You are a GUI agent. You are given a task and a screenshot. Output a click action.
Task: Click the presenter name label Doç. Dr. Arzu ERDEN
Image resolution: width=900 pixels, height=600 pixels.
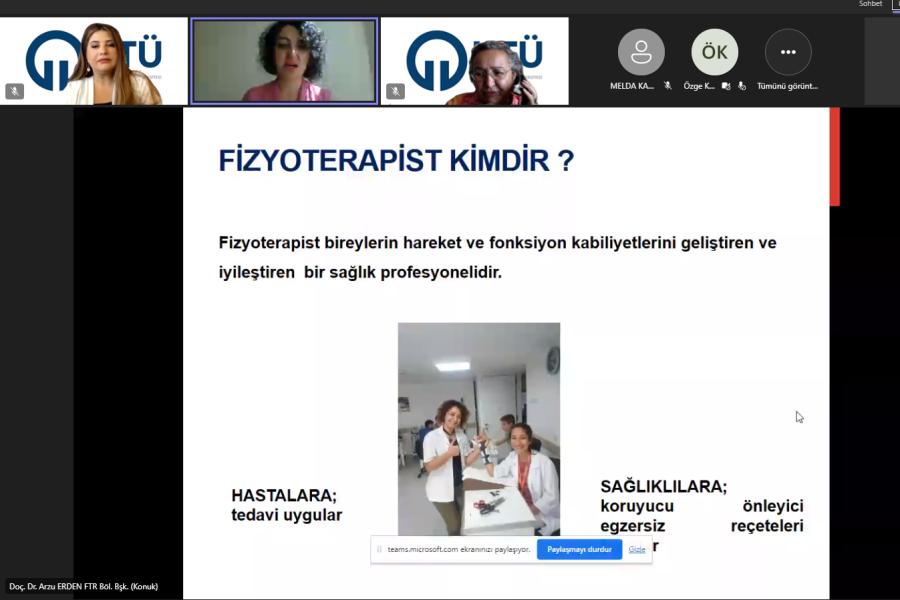pos(83,586)
